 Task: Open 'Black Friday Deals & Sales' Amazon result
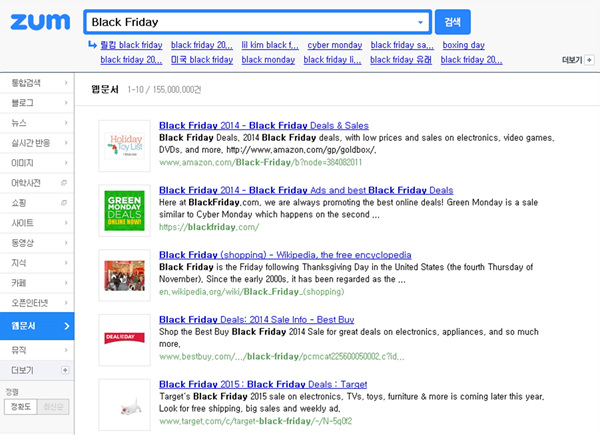pos(264,125)
